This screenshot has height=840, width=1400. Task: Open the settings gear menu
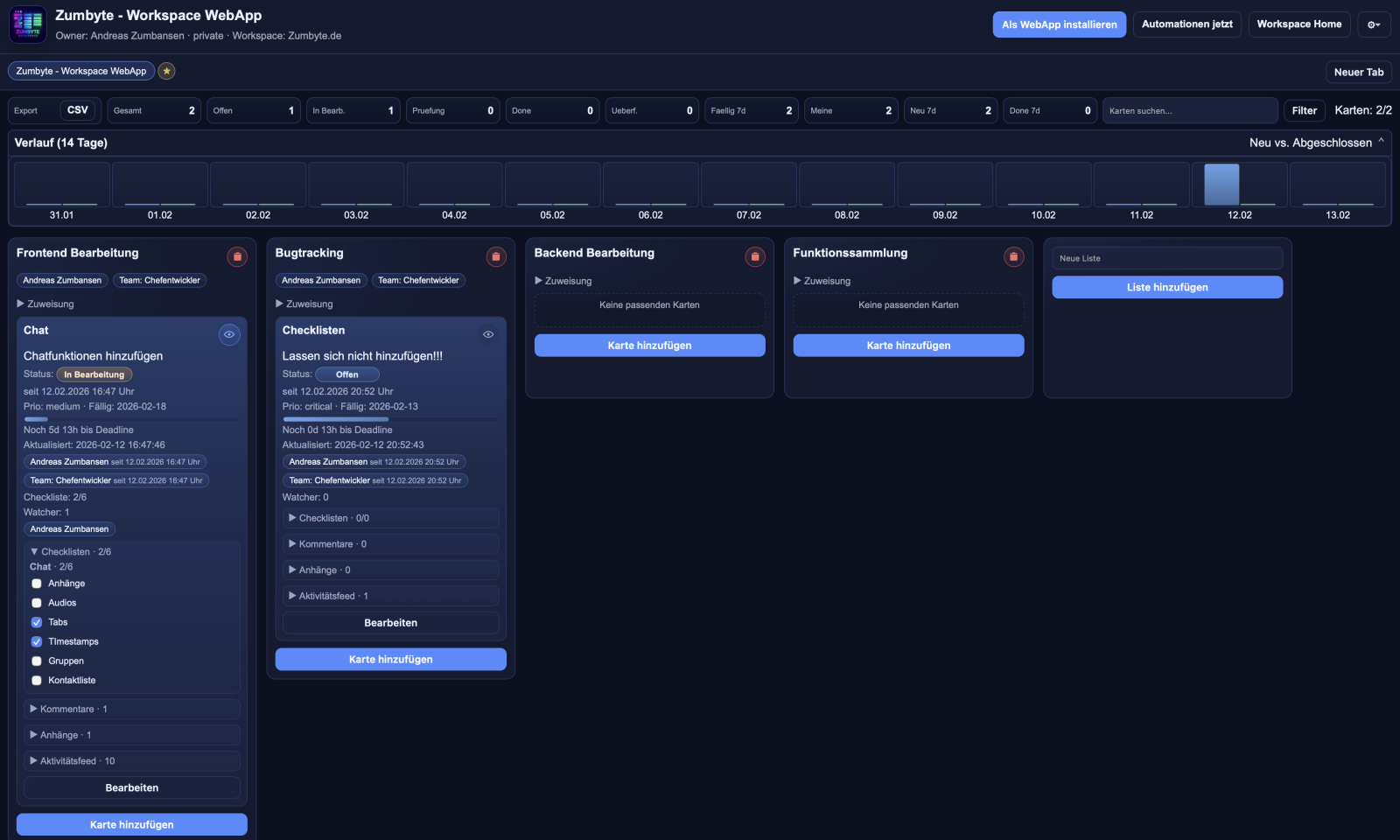[1373, 24]
